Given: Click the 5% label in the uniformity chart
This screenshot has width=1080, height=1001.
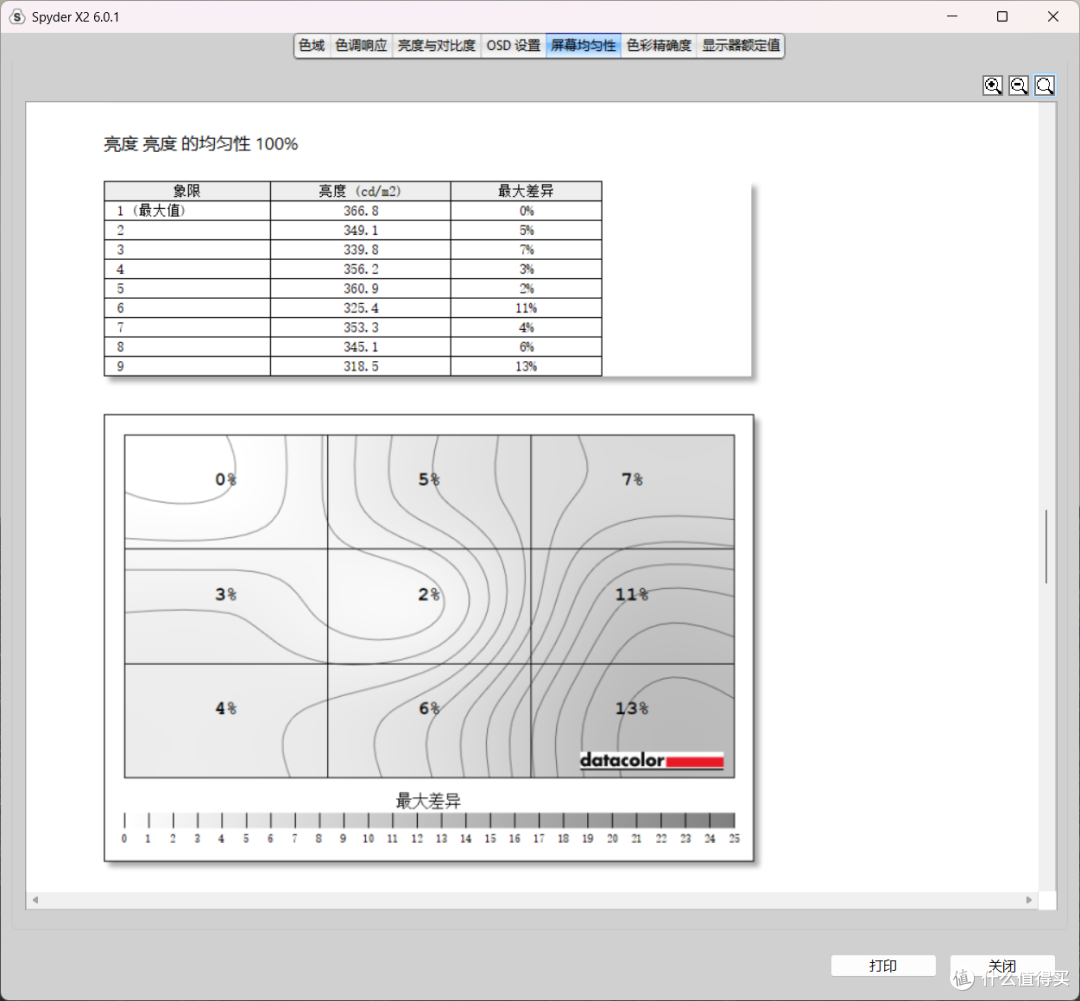Looking at the screenshot, I should [x=429, y=479].
